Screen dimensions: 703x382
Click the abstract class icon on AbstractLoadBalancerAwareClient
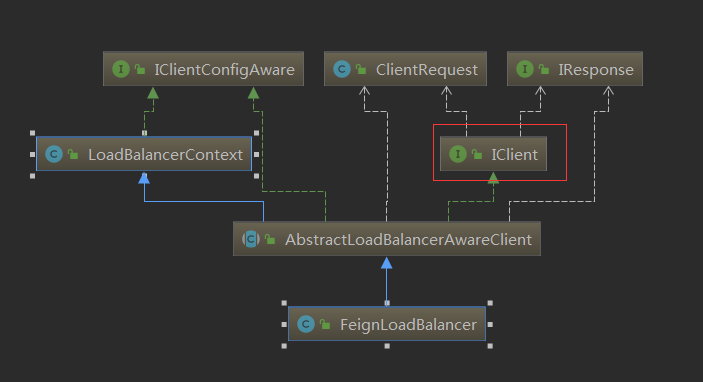coord(251,239)
